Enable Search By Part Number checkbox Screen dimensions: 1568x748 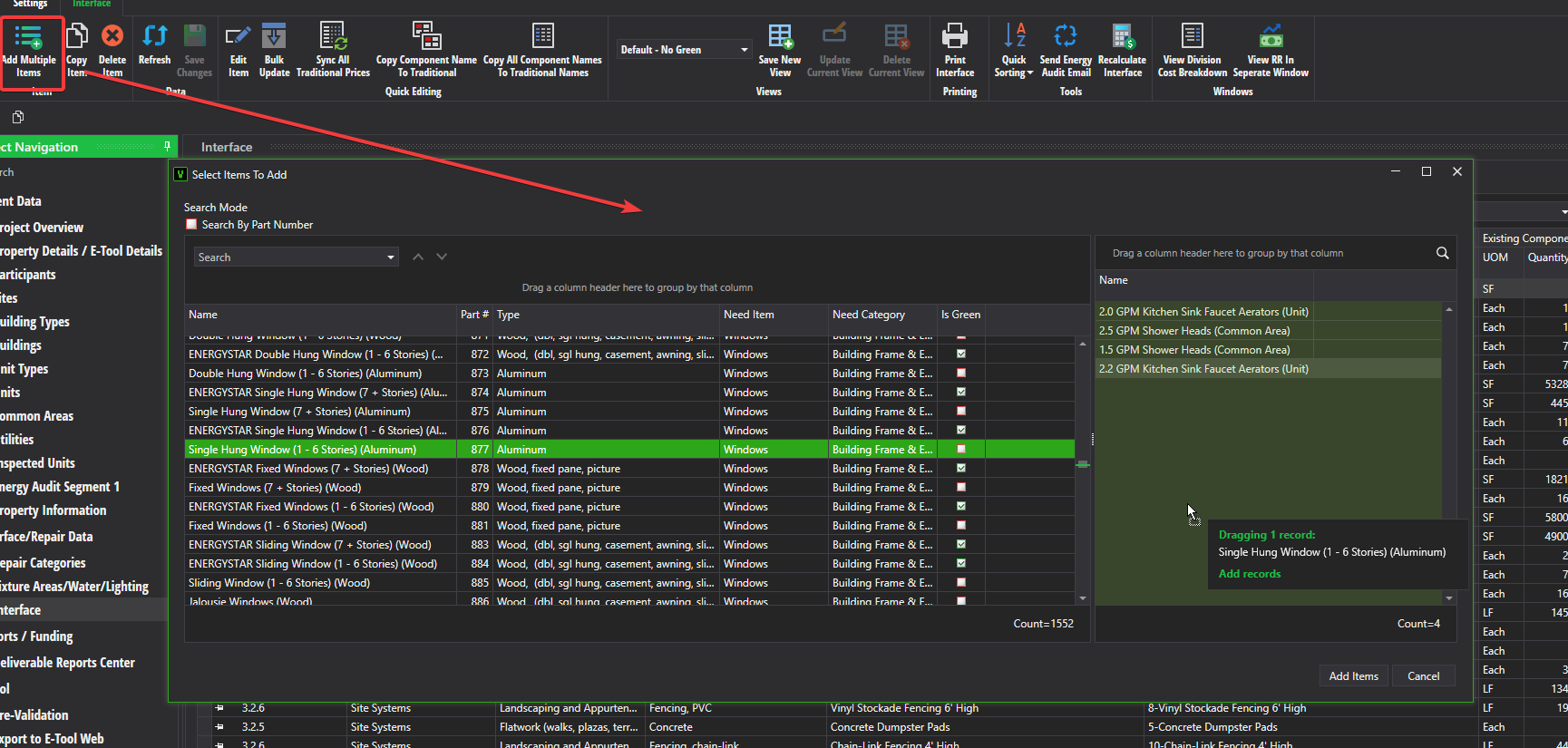point(191,225)
